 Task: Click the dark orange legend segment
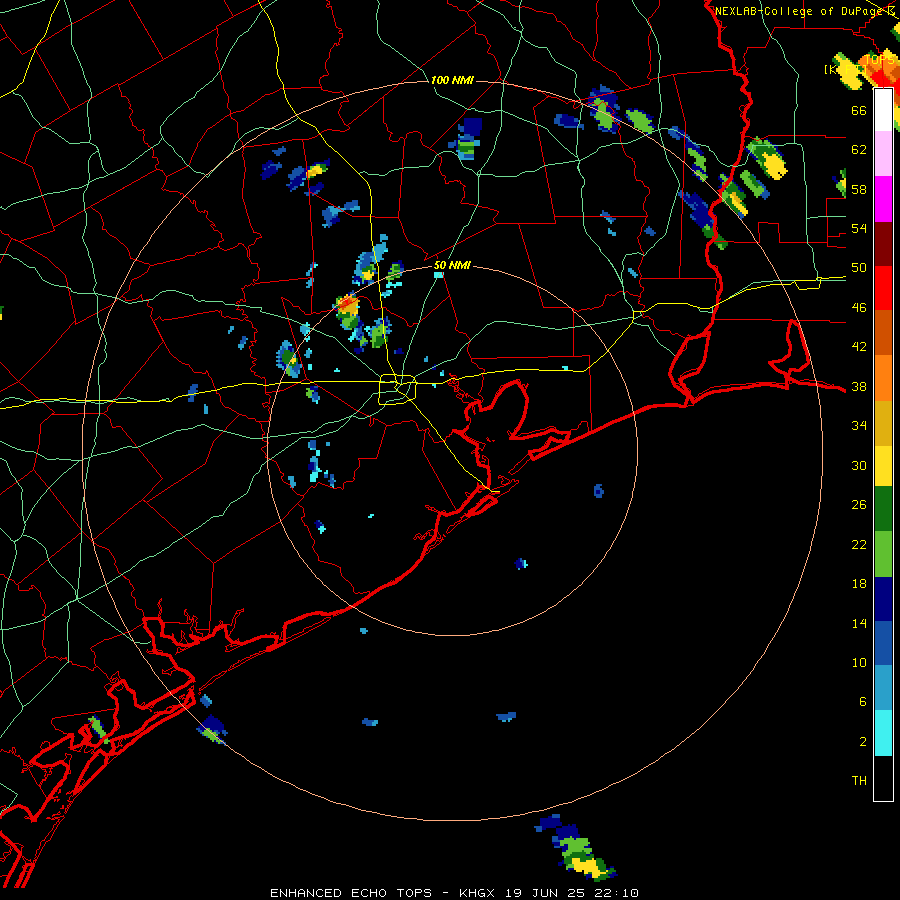click(x=883, y=332)
